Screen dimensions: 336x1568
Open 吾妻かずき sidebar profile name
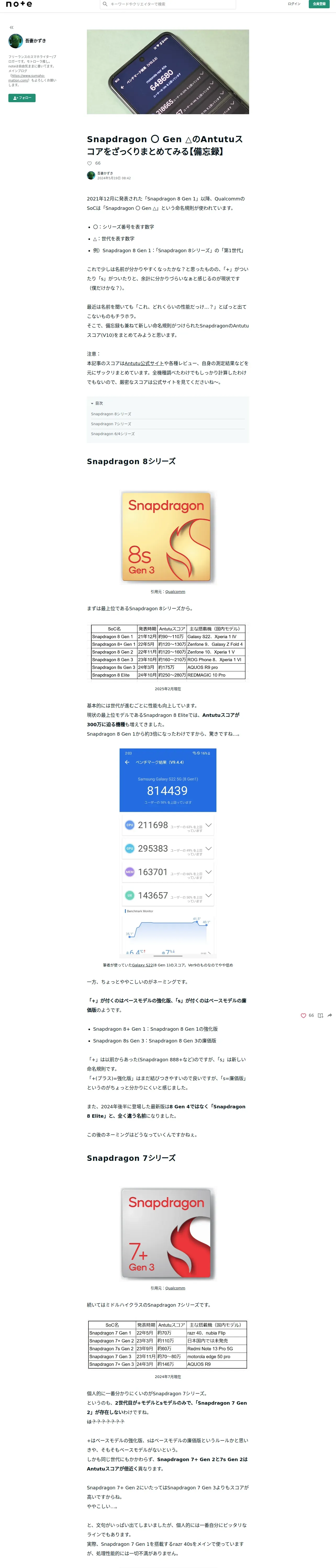(35, 41)
